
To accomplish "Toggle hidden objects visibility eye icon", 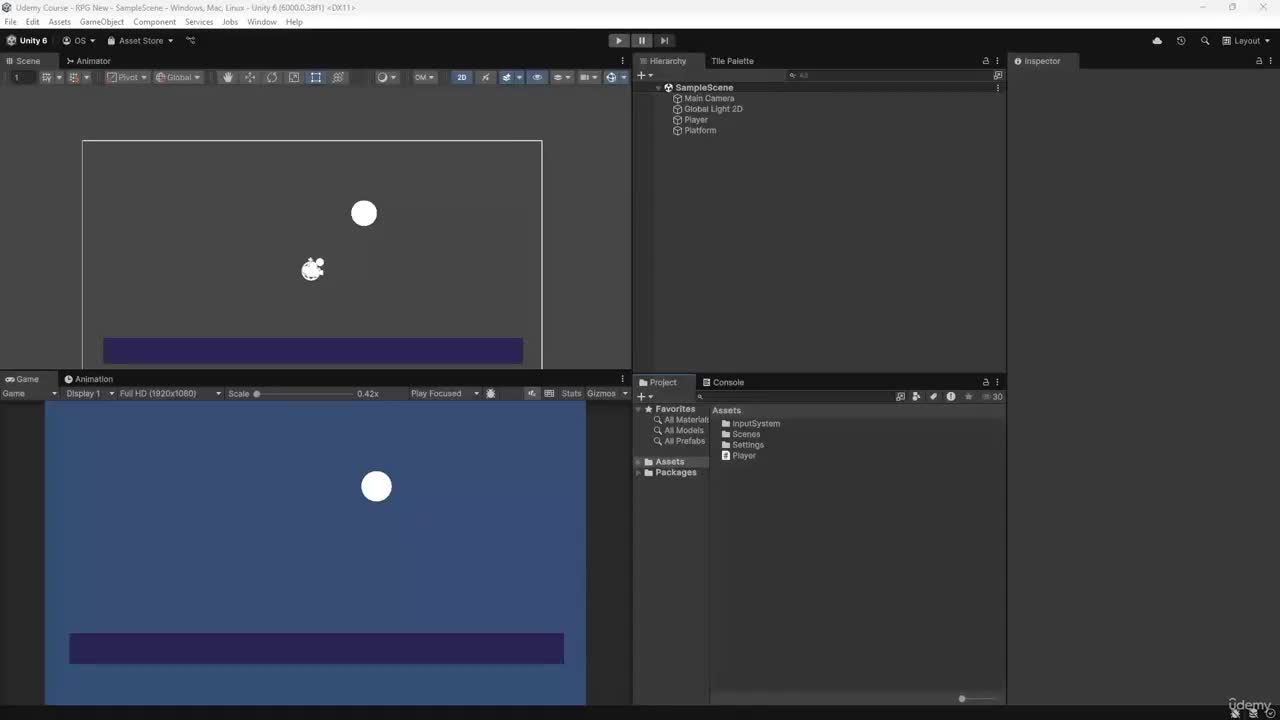I will point(537,77).
